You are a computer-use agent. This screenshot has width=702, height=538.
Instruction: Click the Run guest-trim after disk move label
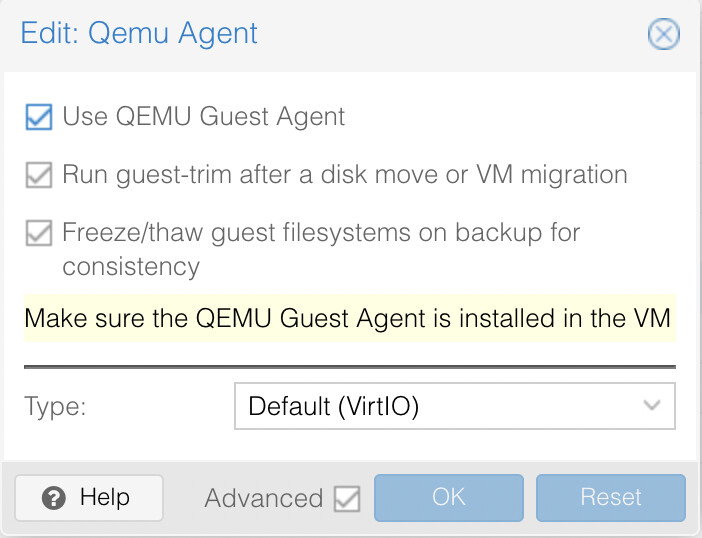[345, 175]
